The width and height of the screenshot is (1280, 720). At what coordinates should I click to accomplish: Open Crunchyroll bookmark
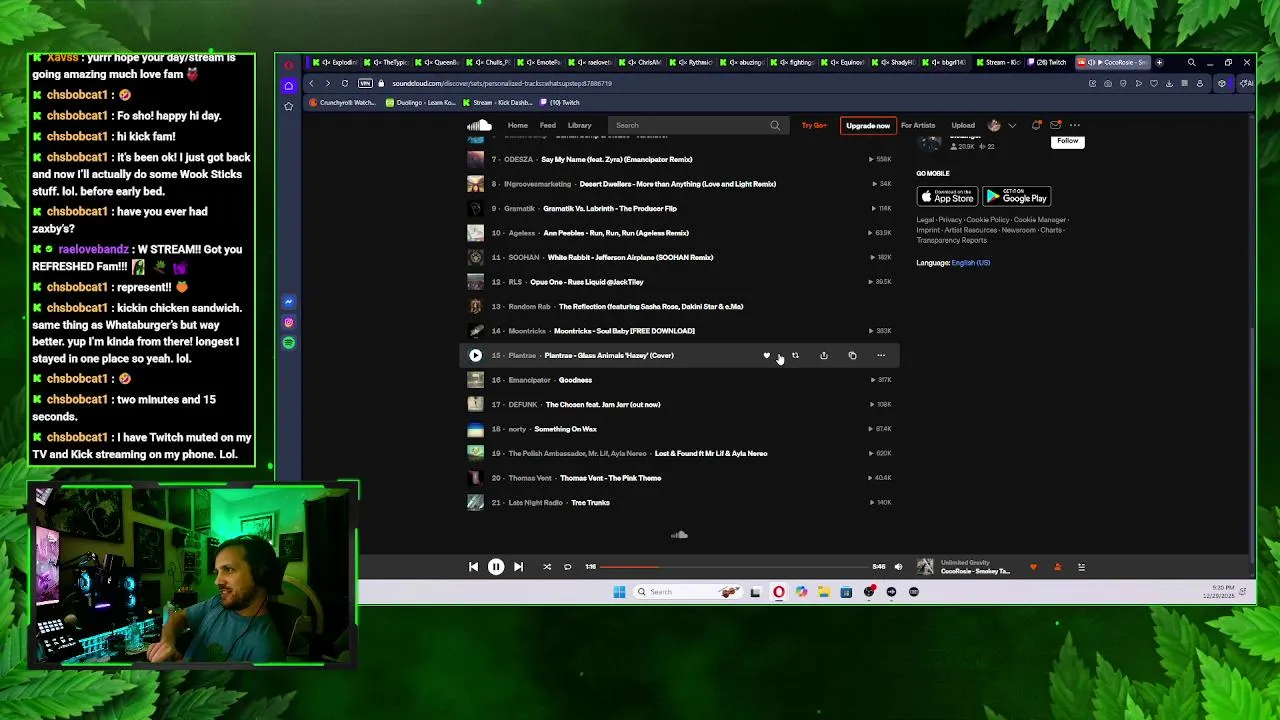(x=343, y=102)
